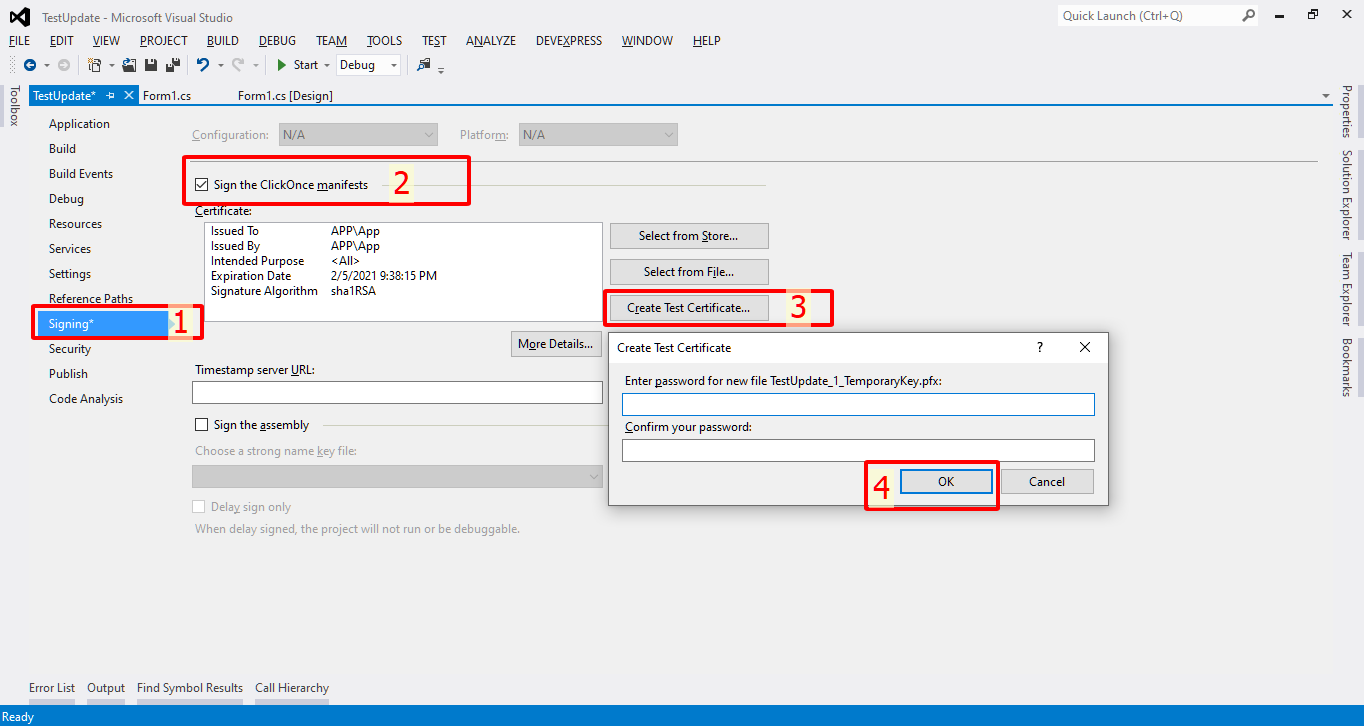
Task: Select the Build Events properties page
Action: (81, 174)
